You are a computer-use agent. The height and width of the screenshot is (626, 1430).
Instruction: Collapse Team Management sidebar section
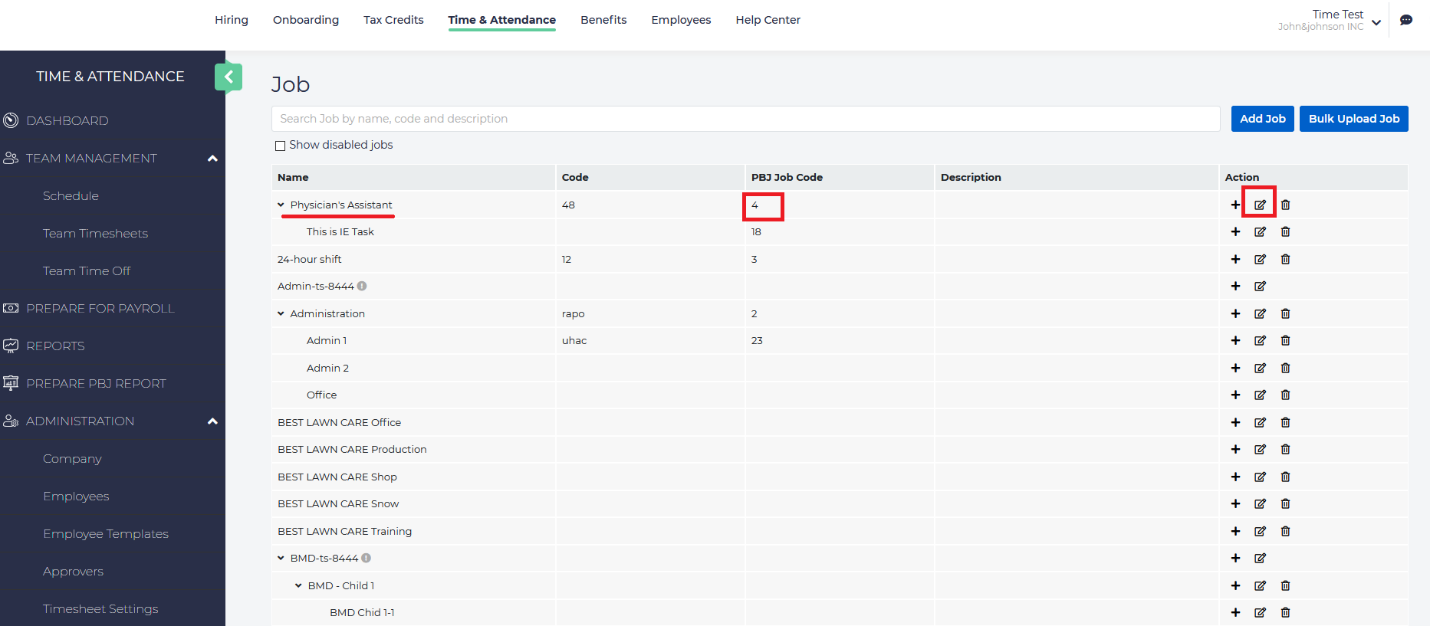tap(212, 158)
